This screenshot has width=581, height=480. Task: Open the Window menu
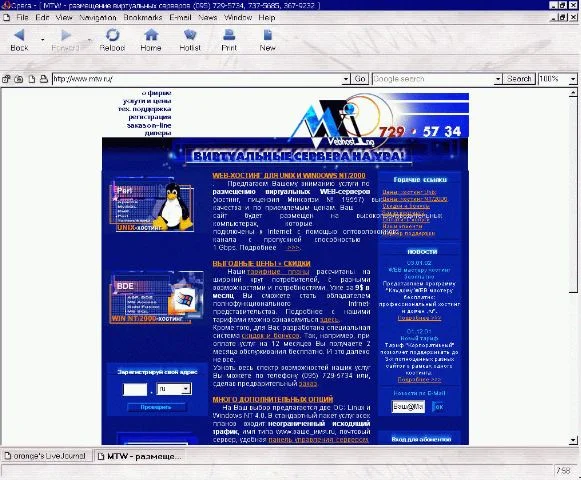coord(238,17)
